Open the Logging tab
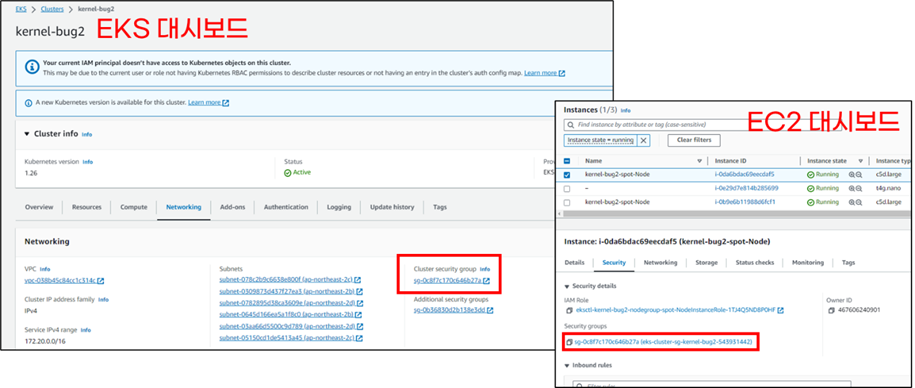Image resolution: width=915 pixels, height=388 pixels. (339, 207)
